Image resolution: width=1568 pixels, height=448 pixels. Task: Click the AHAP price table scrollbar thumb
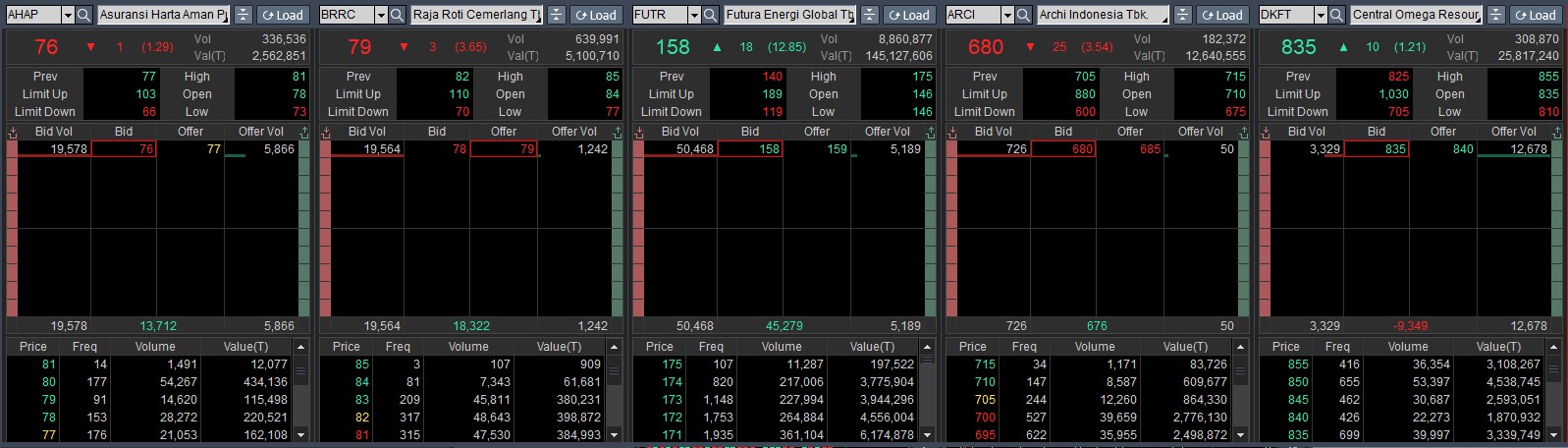click(301, 371)
